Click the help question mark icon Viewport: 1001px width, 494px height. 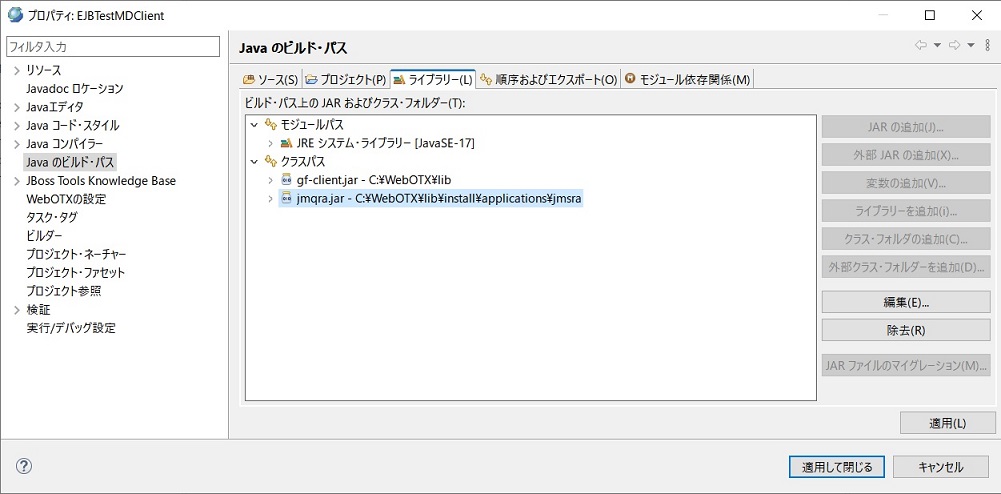point(24,466)
